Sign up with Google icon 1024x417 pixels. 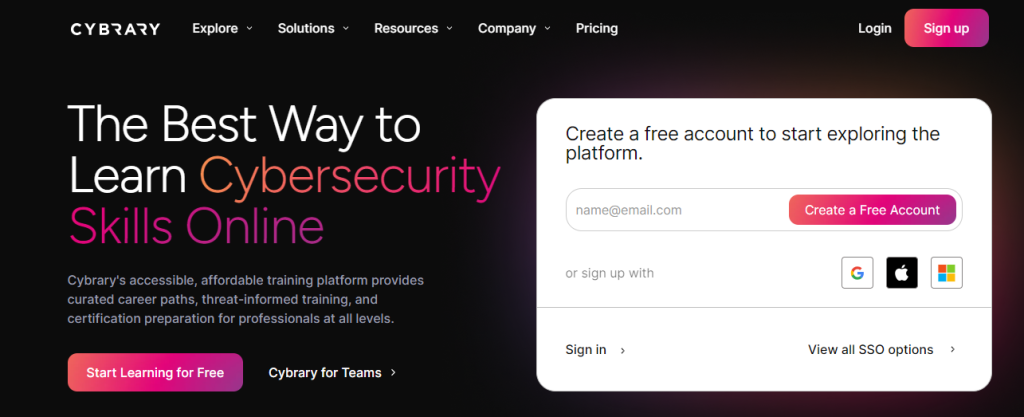tap(857, 272)
